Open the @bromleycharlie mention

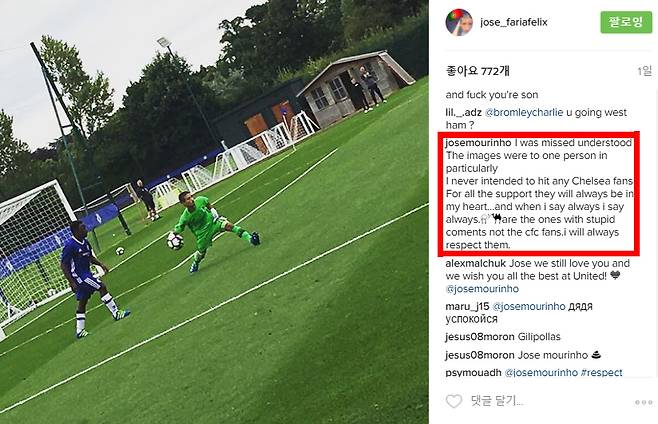tap(524, 113)
